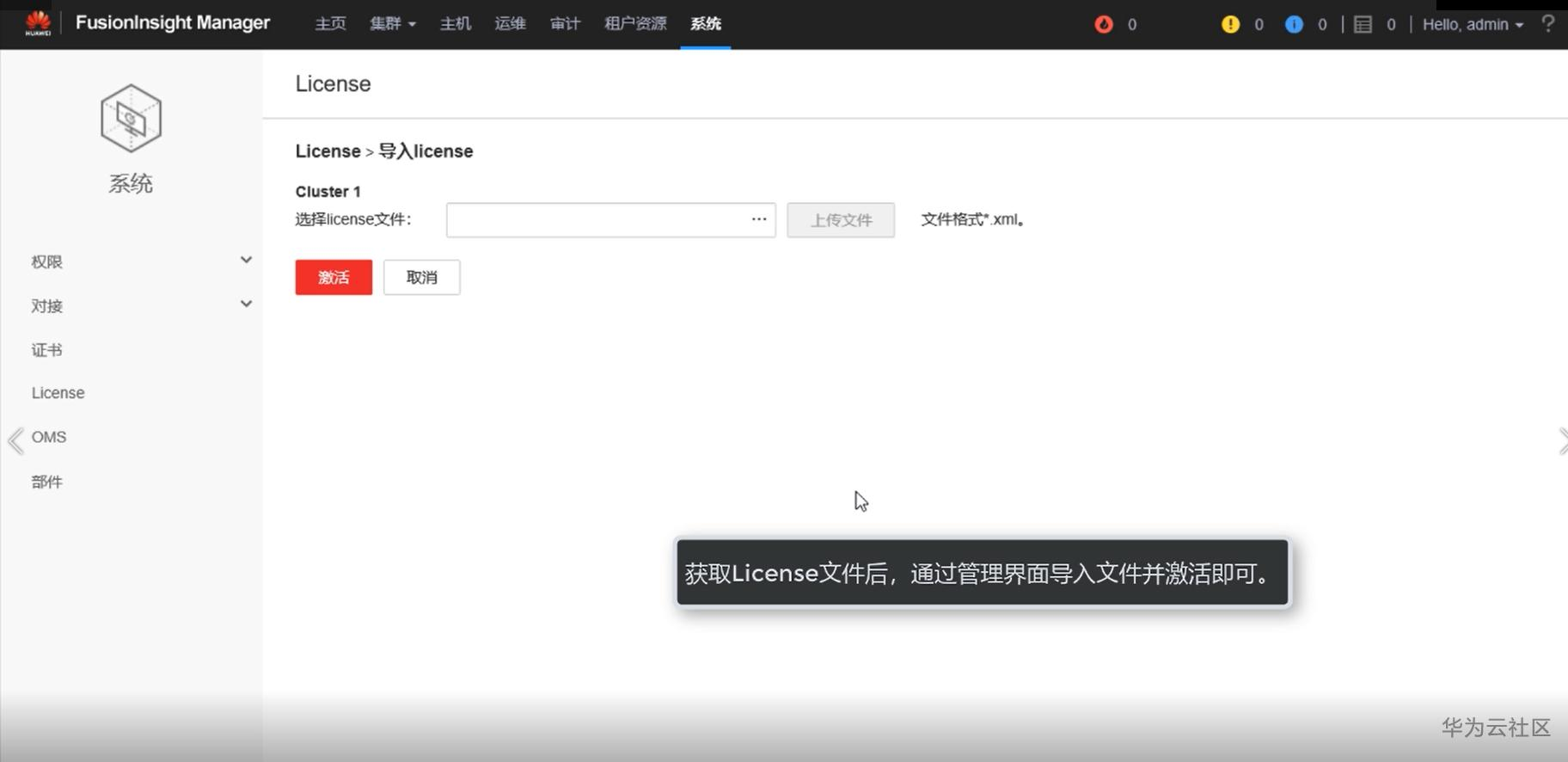Open the minor alarm blue info icon
Screen dimensions: 1568x762
click(x=1294, y=24)
